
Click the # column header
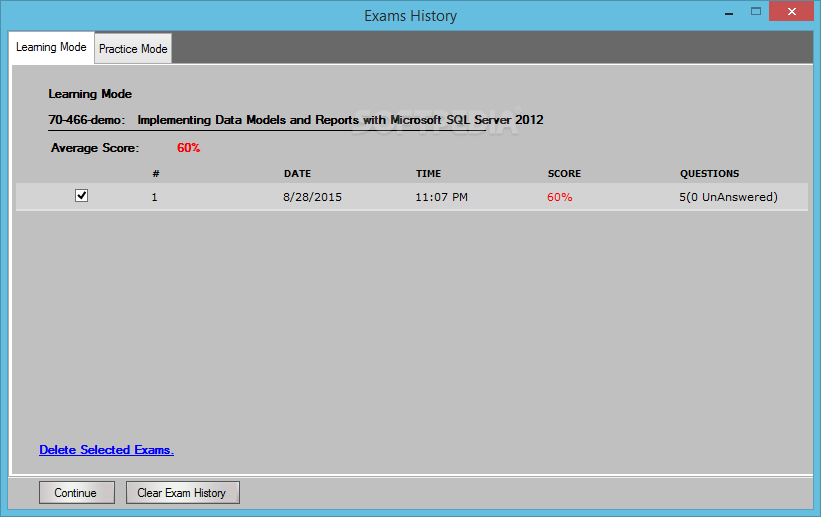pos(156,173)
